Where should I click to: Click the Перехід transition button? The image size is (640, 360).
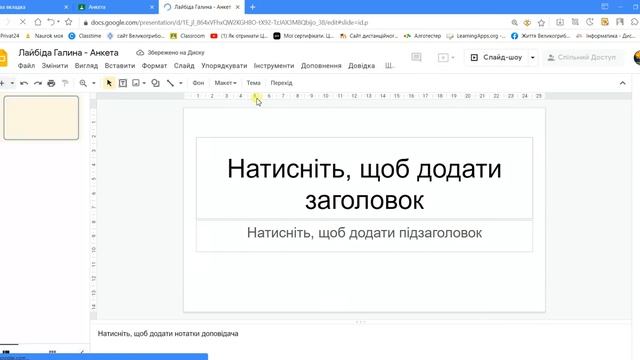pyautogui.click(x=281, y=83)
